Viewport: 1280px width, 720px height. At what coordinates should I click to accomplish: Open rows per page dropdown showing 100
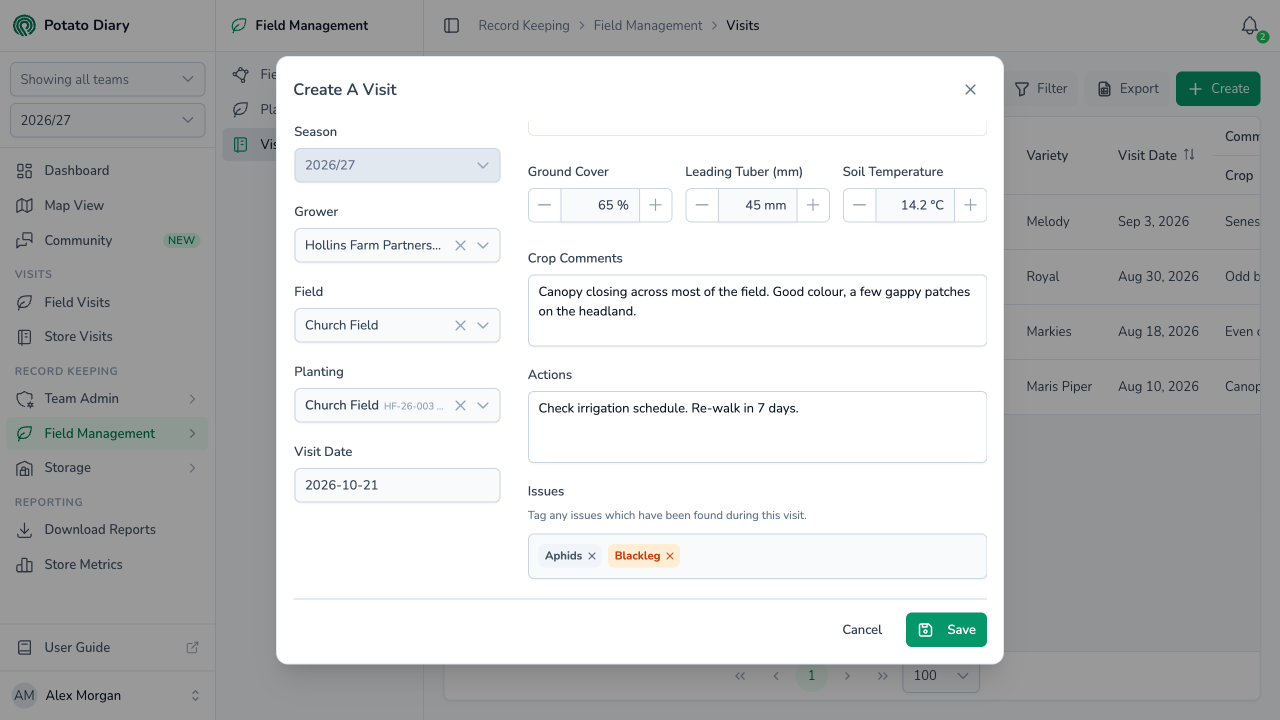[x=941, y=676]
